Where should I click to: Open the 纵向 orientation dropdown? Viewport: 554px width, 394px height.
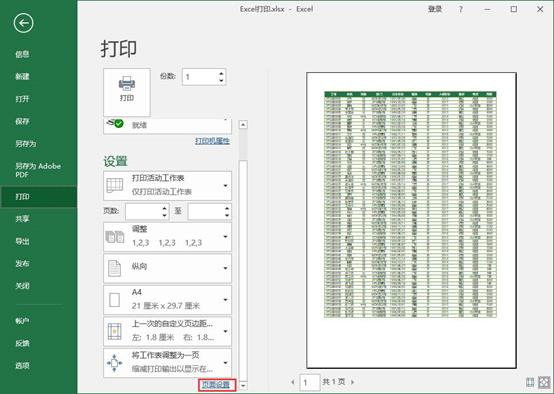coord(167,268)
